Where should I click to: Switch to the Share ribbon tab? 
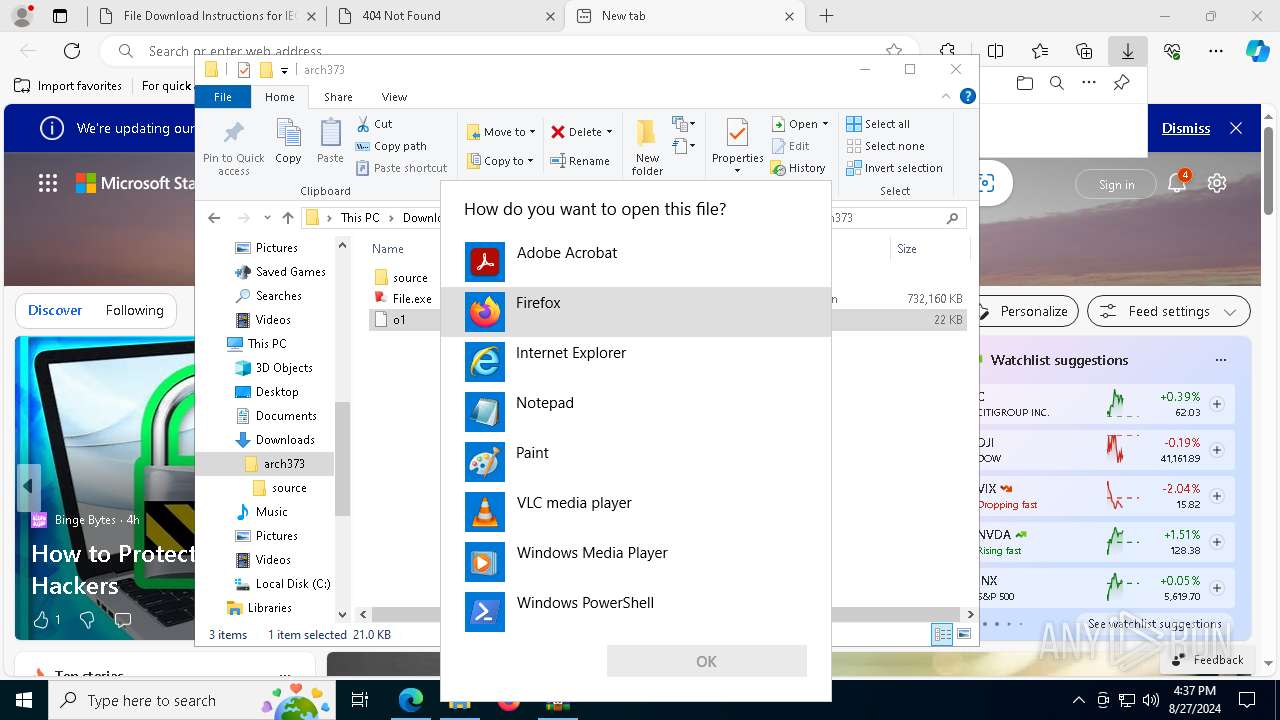[x=338, y=97]
